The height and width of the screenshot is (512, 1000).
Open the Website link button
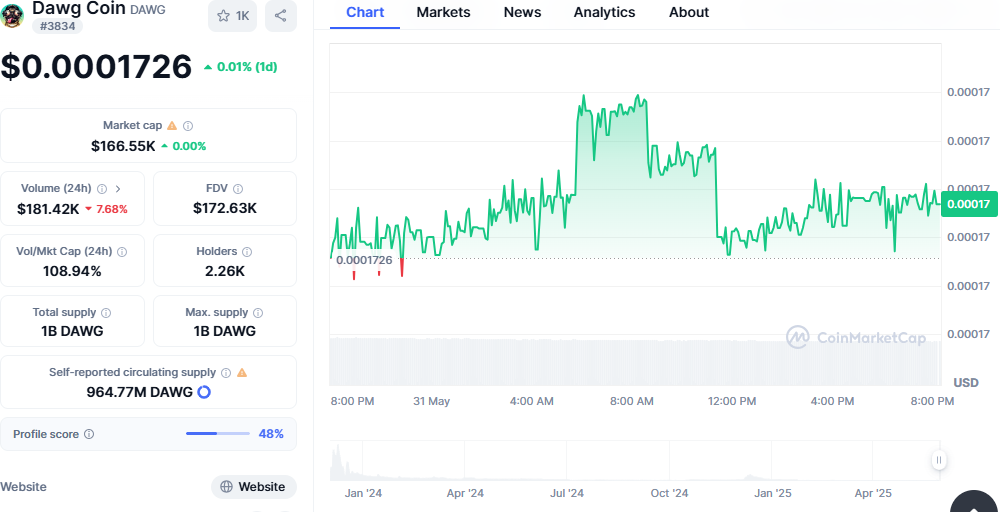[254, 487]
